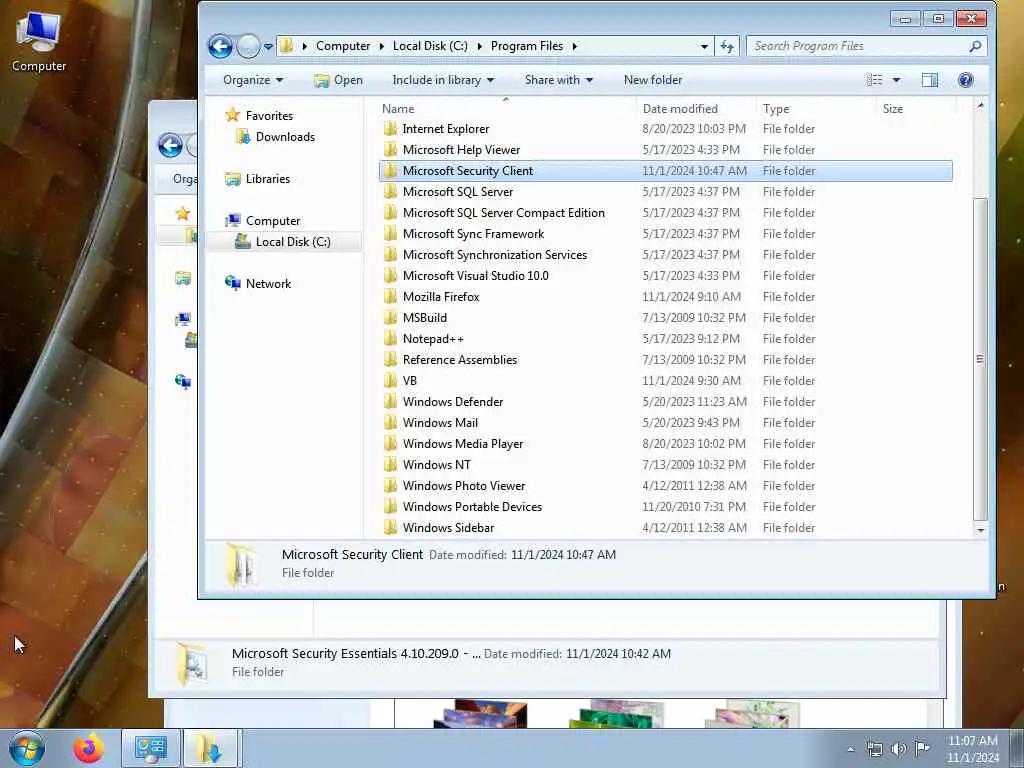This screenshot has width=1024, height=768.
Task: Click Open in the toolbar
Action: (338, 80)
